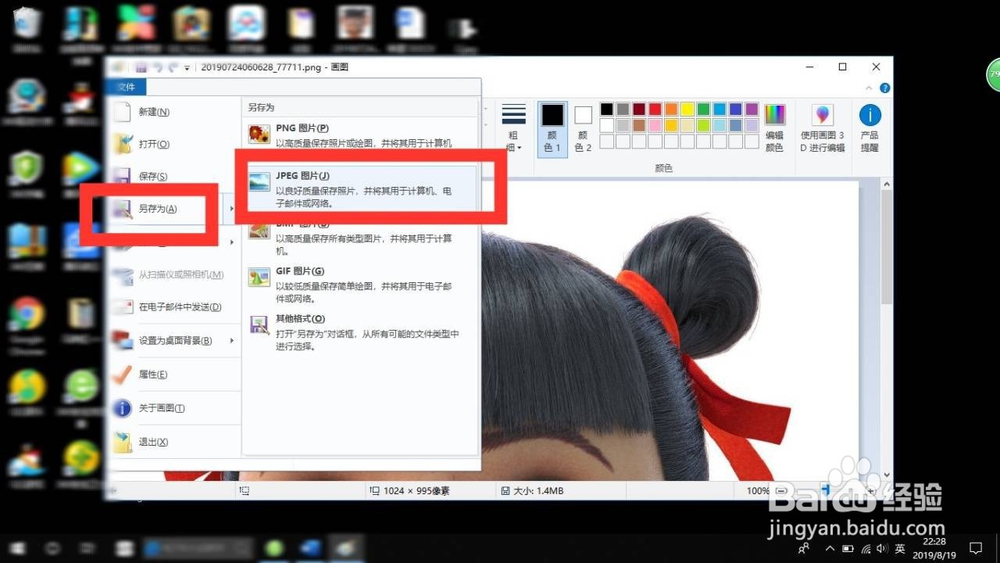Collapse the ribbon with the chevron icon
The image size is (1000, 563).
tap(869, 88)
